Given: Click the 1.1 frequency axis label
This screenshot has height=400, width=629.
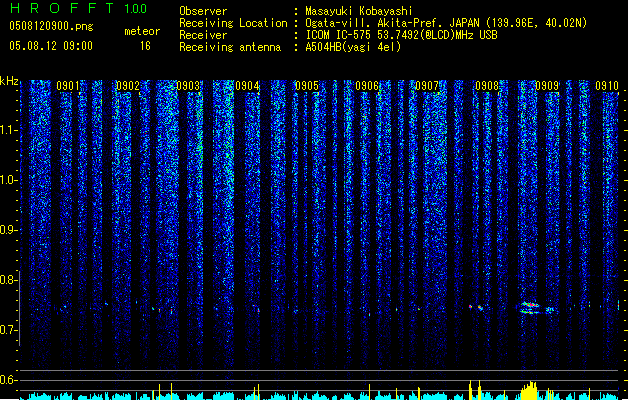Looking at the screenshot, I should (8, 130).
